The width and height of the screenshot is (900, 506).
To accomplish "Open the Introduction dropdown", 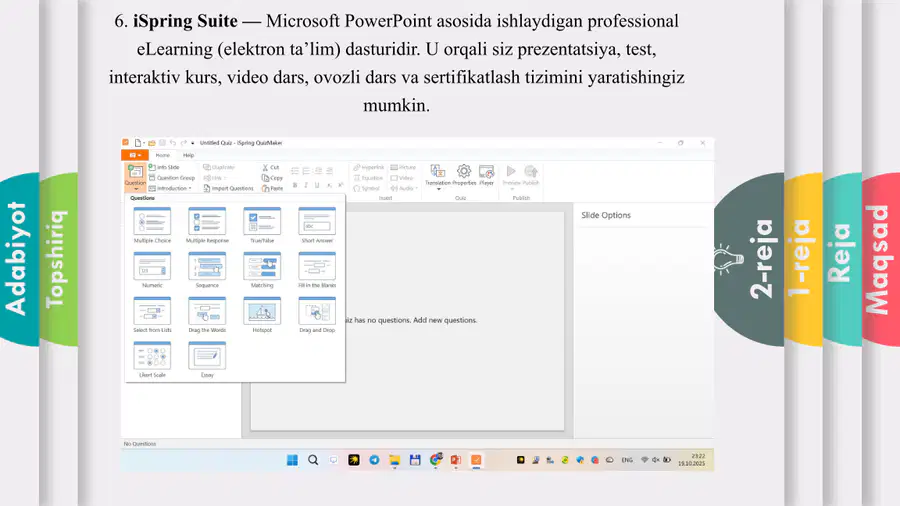I will 170,188.
